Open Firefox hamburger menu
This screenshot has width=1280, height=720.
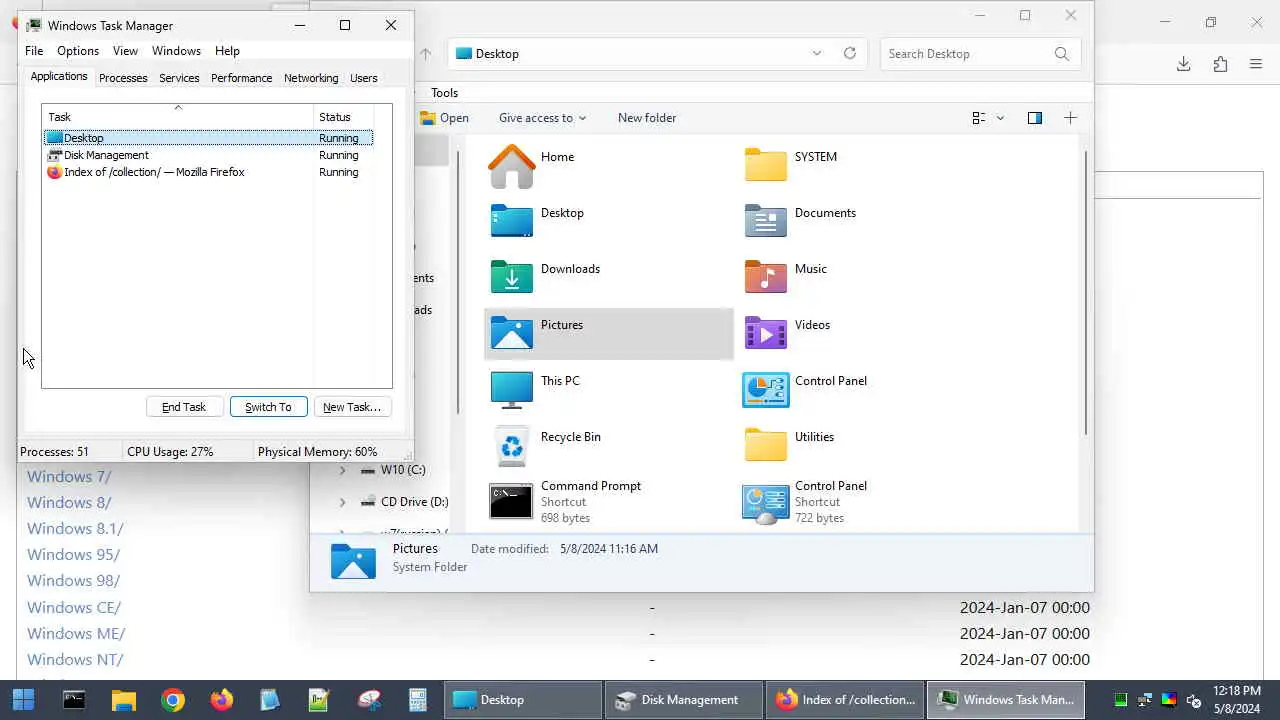1256,64
